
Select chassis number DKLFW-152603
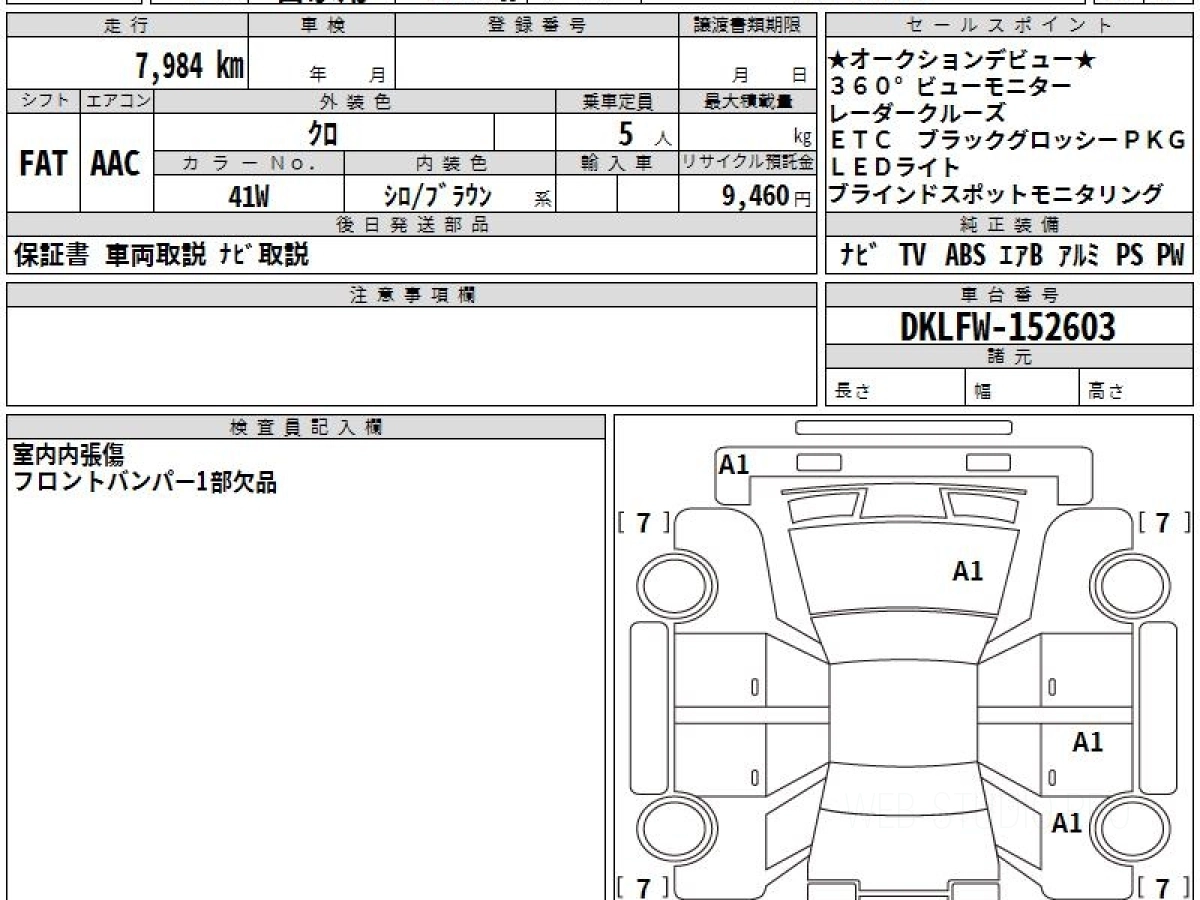pos(1008,326)
